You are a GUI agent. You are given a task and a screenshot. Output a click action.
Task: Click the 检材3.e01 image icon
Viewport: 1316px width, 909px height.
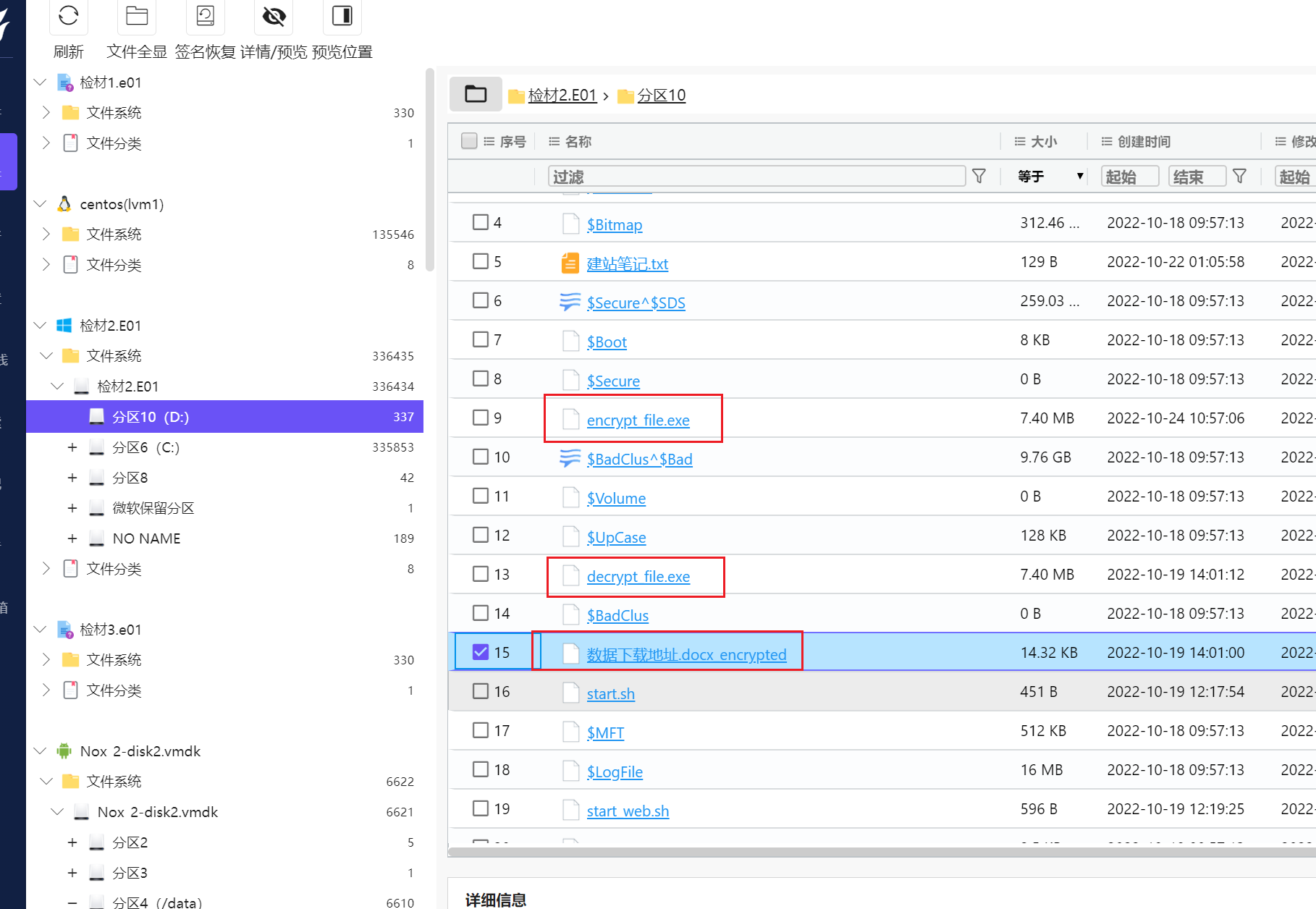(x=65, y=630)
